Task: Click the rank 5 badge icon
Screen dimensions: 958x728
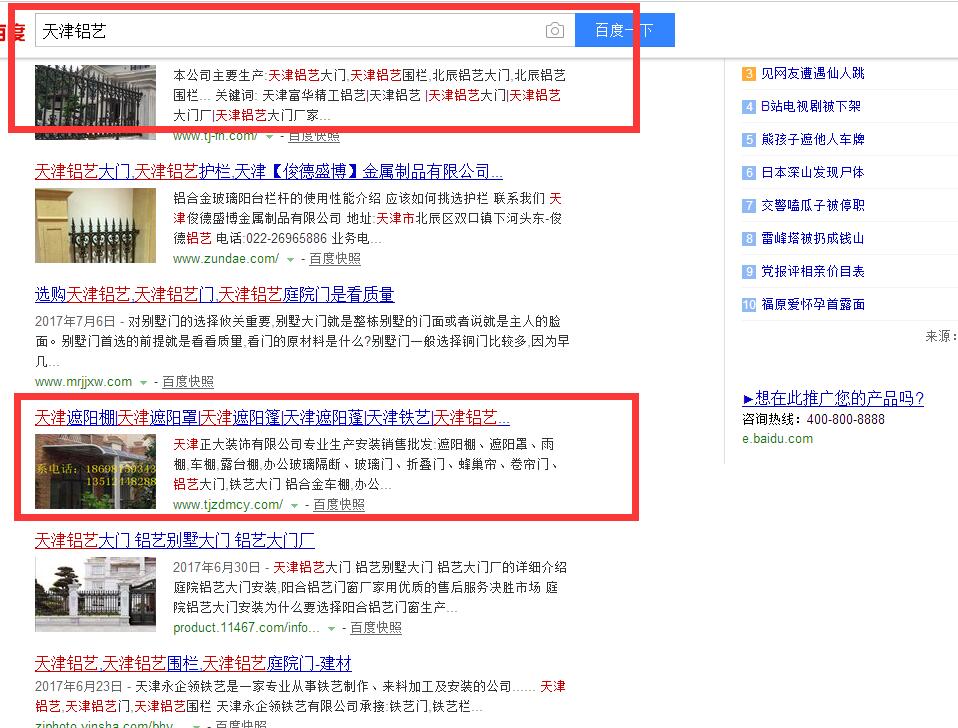Action: [x=749, y=140]
